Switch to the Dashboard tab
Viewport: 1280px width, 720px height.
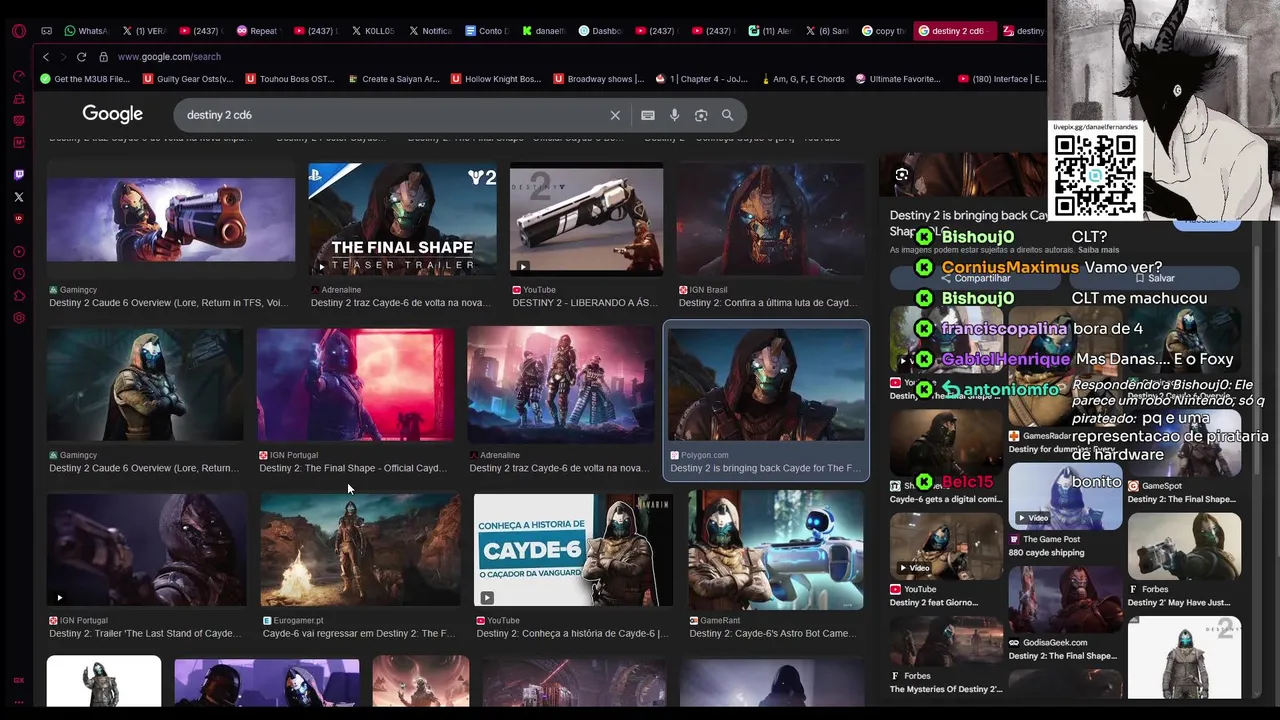click(x=600, y=31)
